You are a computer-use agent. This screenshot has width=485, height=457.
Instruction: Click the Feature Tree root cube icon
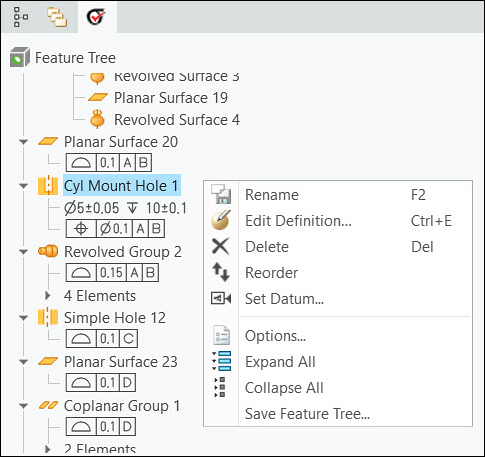click(x=19, y=57)
